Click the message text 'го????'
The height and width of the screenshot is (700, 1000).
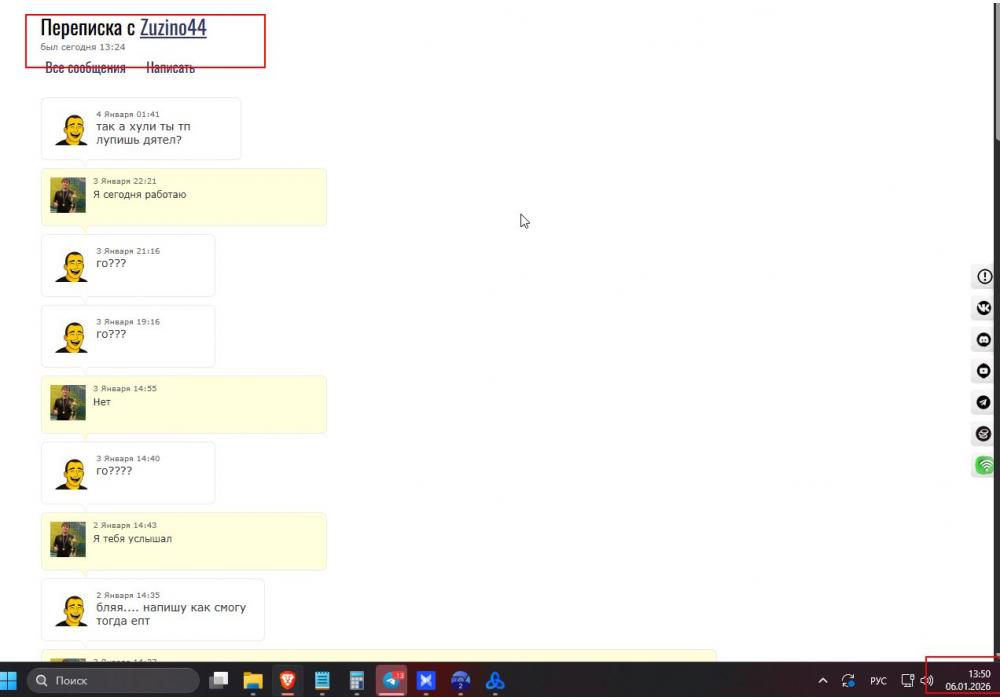click(x=114, y=471)
